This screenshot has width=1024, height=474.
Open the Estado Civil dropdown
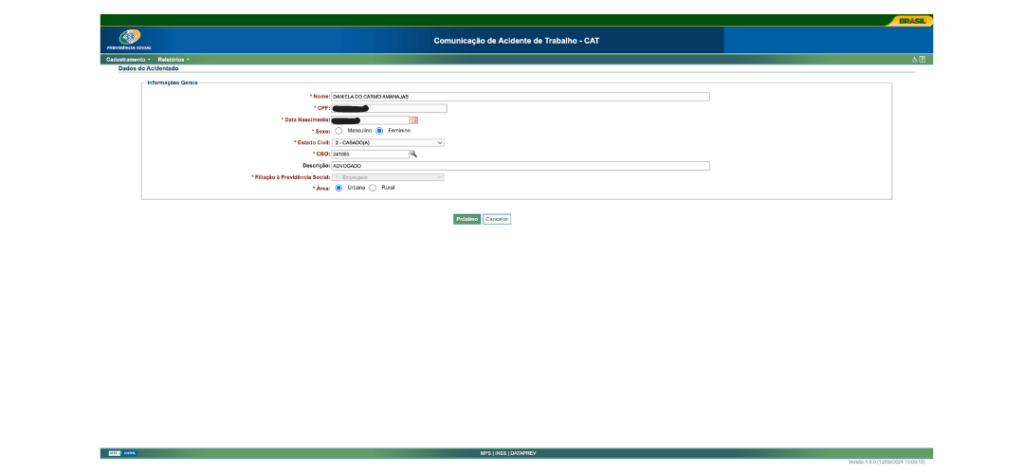pos(388,142)
